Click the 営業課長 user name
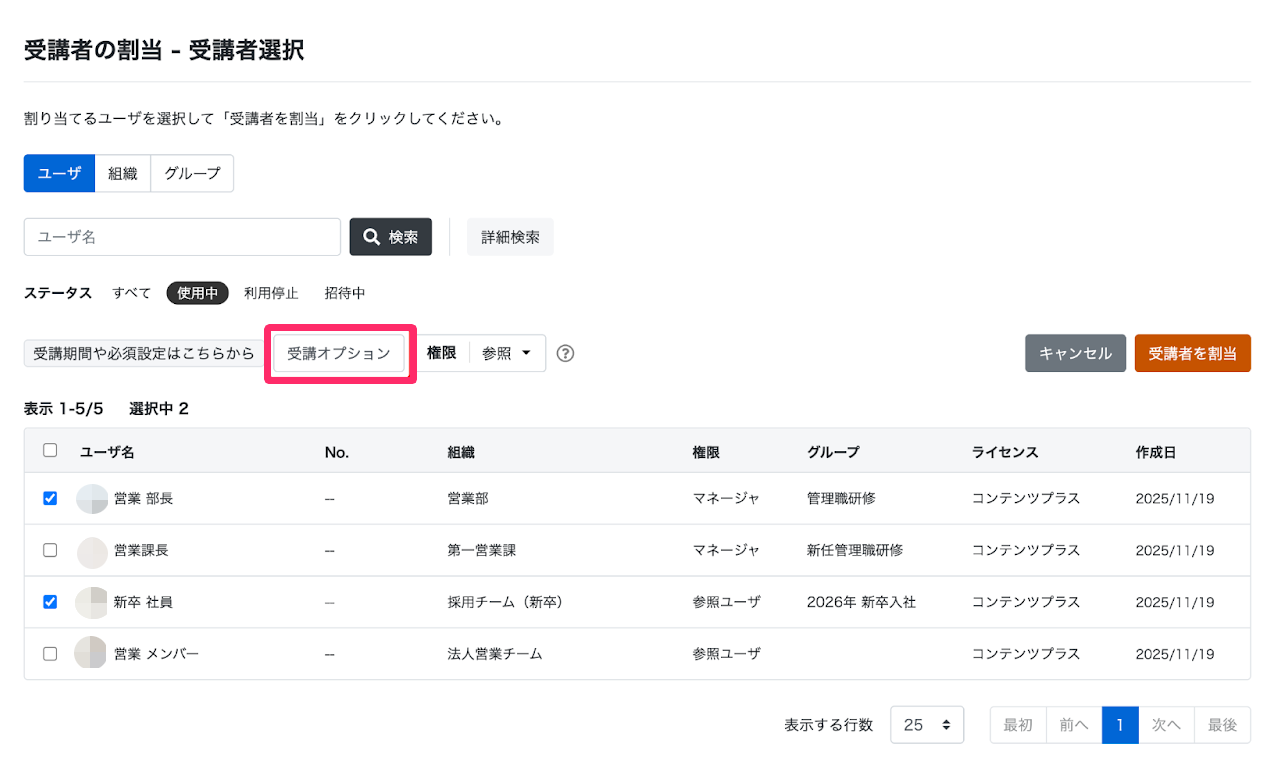The image size is (1285, 769). point(141,550)
